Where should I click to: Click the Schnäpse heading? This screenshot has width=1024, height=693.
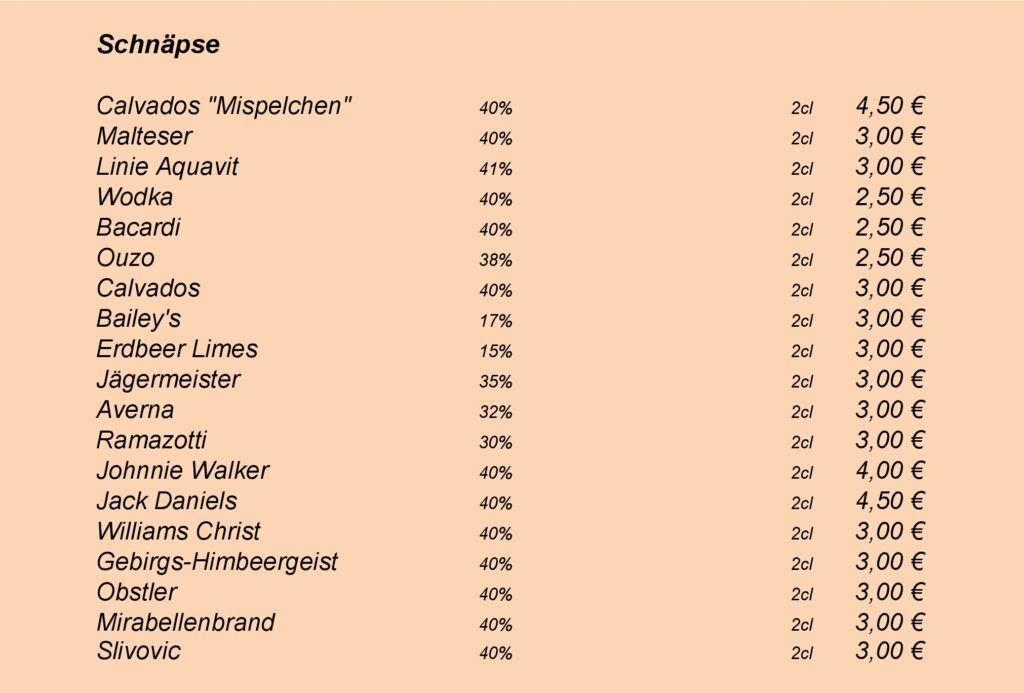159,45
